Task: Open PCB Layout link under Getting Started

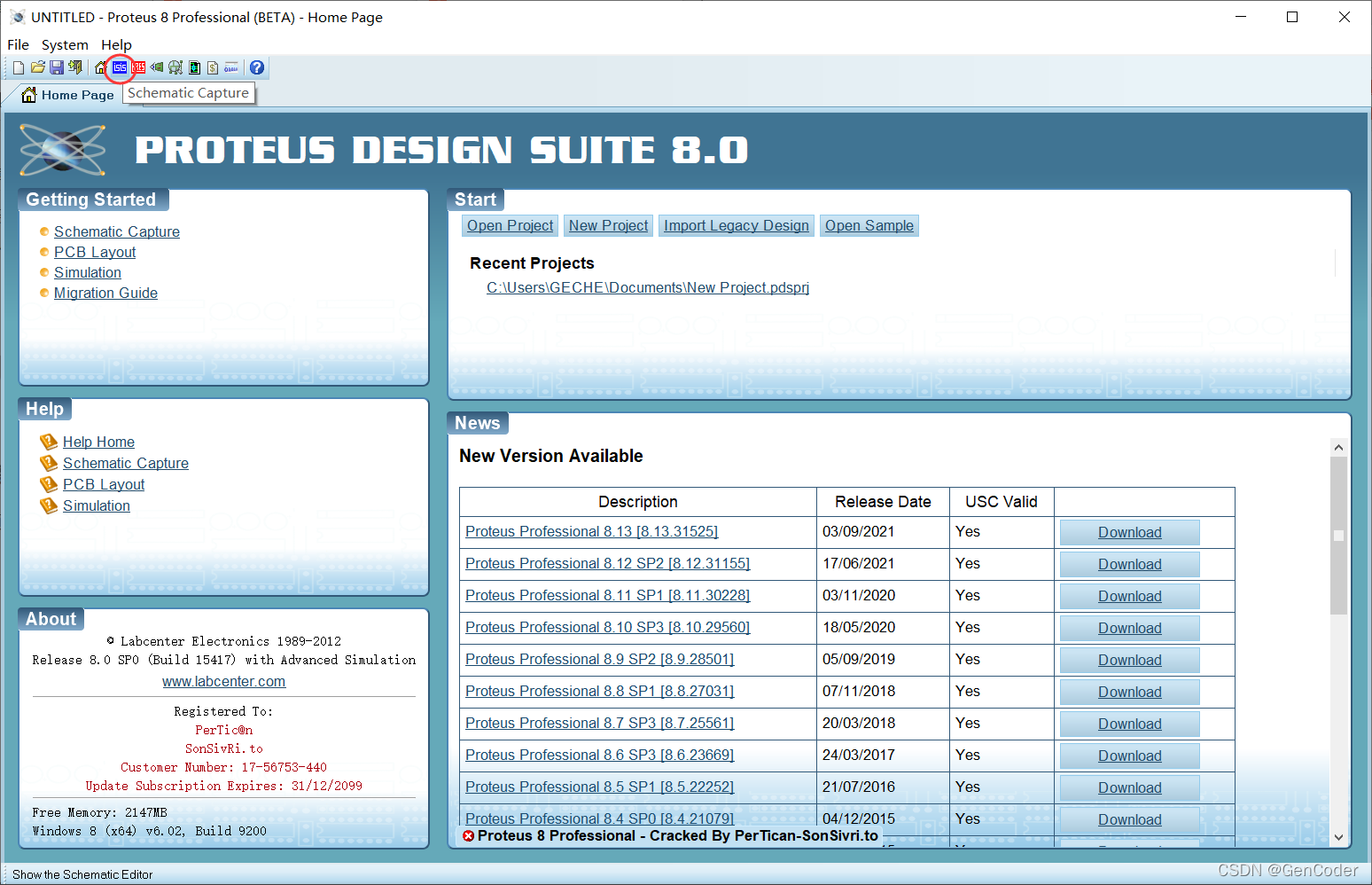Action: 95,252
